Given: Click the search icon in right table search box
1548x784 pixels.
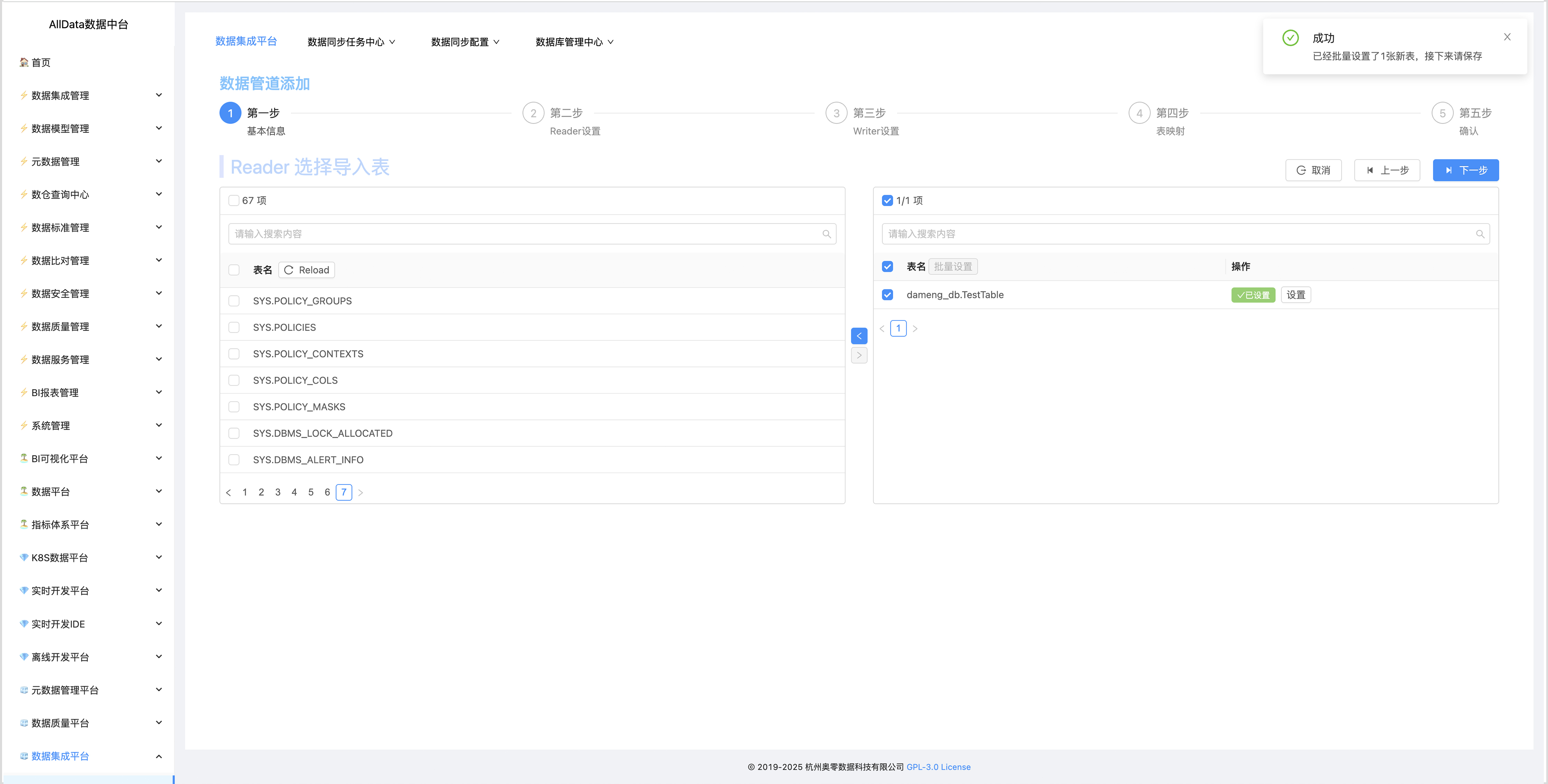Looking at the screenshot, I should pyautogui.click(x=1480, y=234).
